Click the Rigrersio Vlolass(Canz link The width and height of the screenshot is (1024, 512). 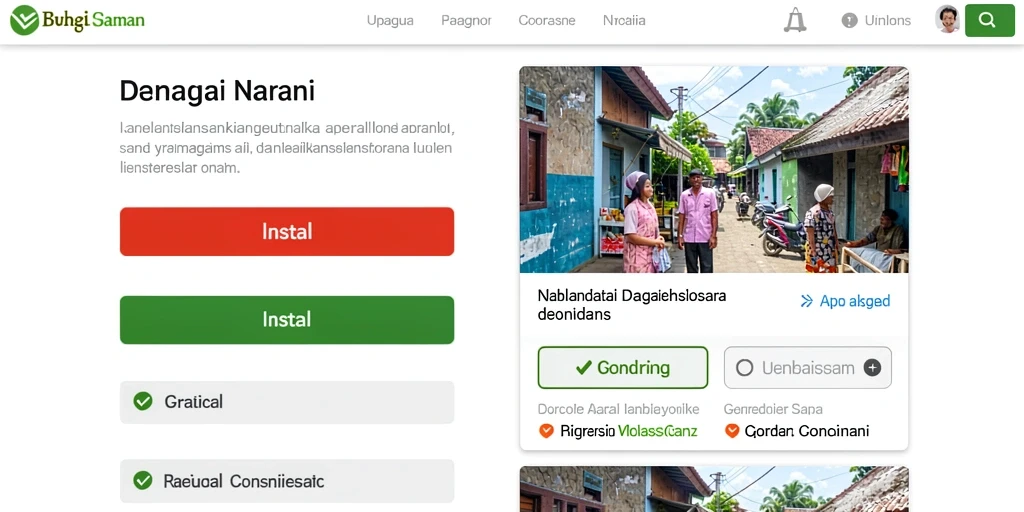point(629,431)
